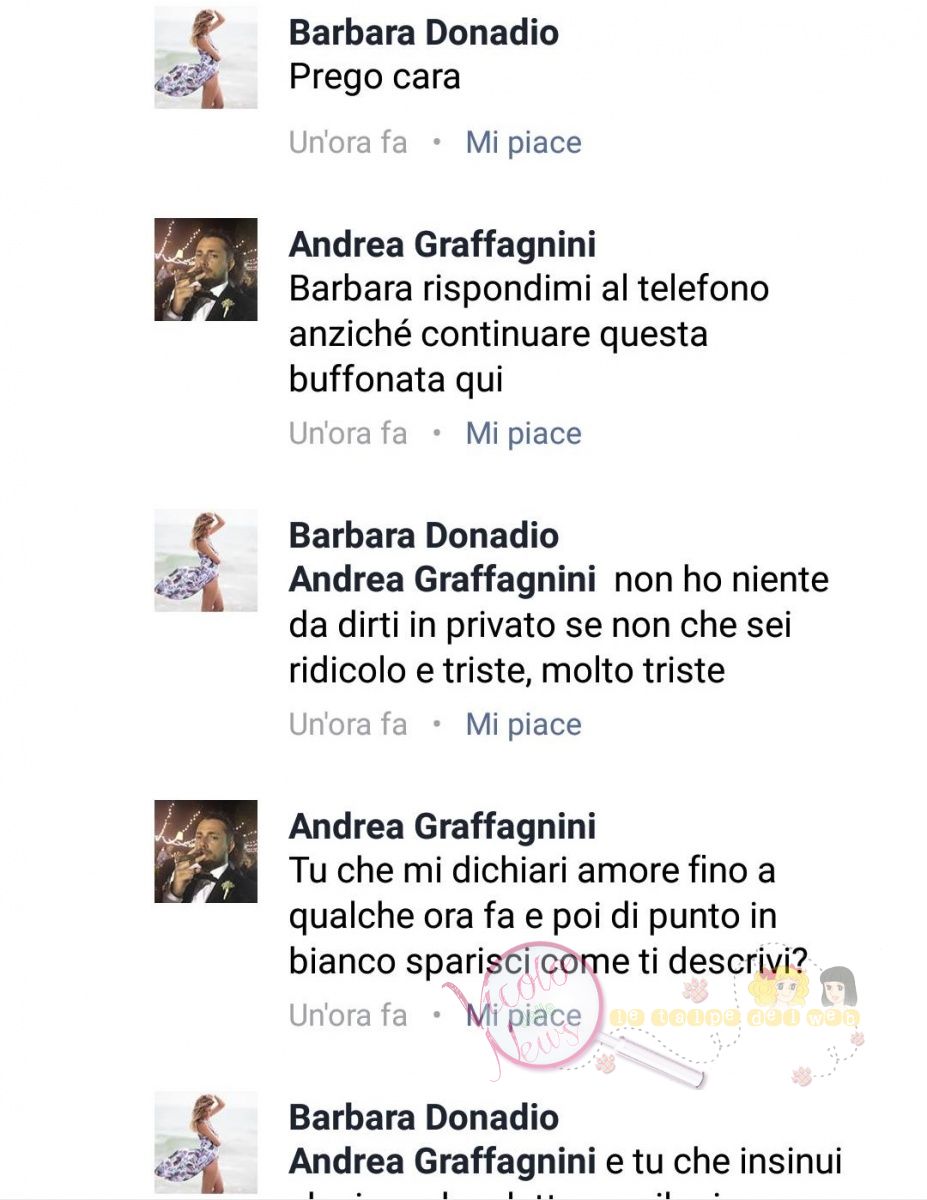Like the 'Prego cara' comment via Mi piace
The height and width of the screenshot is (1200, 927).
[x=523, y=143]
